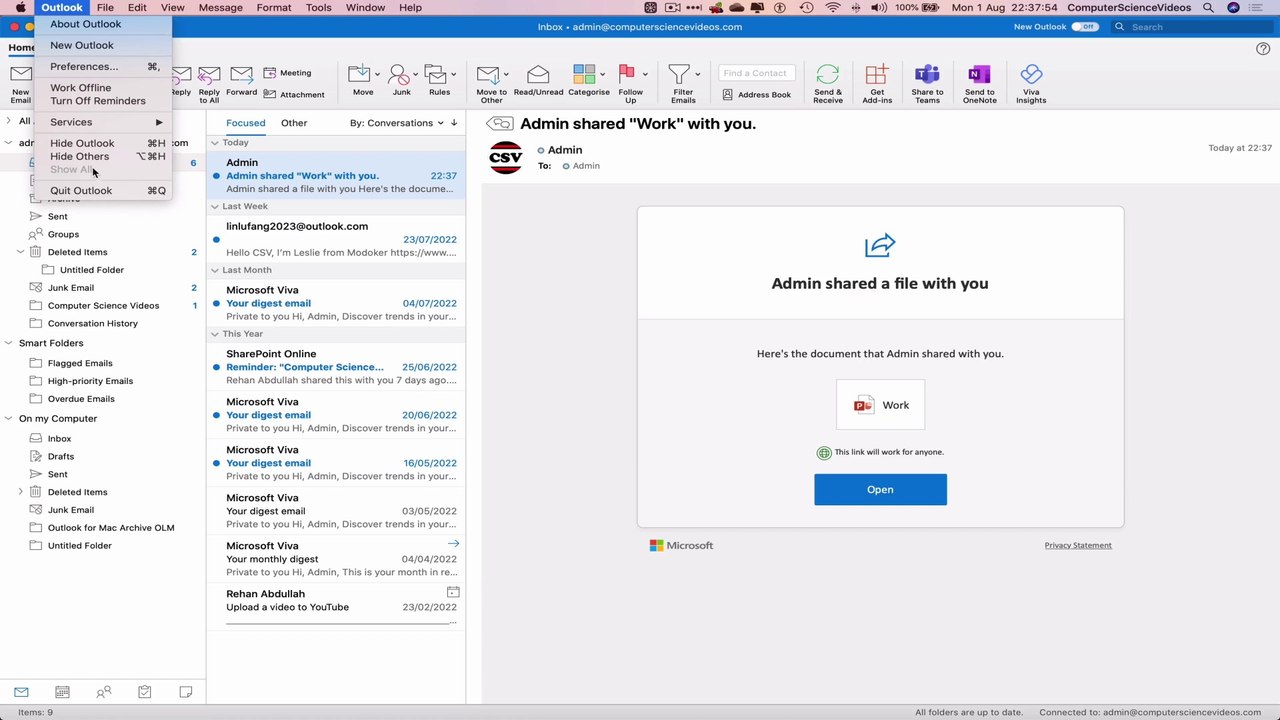Open the Rules icon
Viewport: 1280px width, 720px height.
point(435,74)
